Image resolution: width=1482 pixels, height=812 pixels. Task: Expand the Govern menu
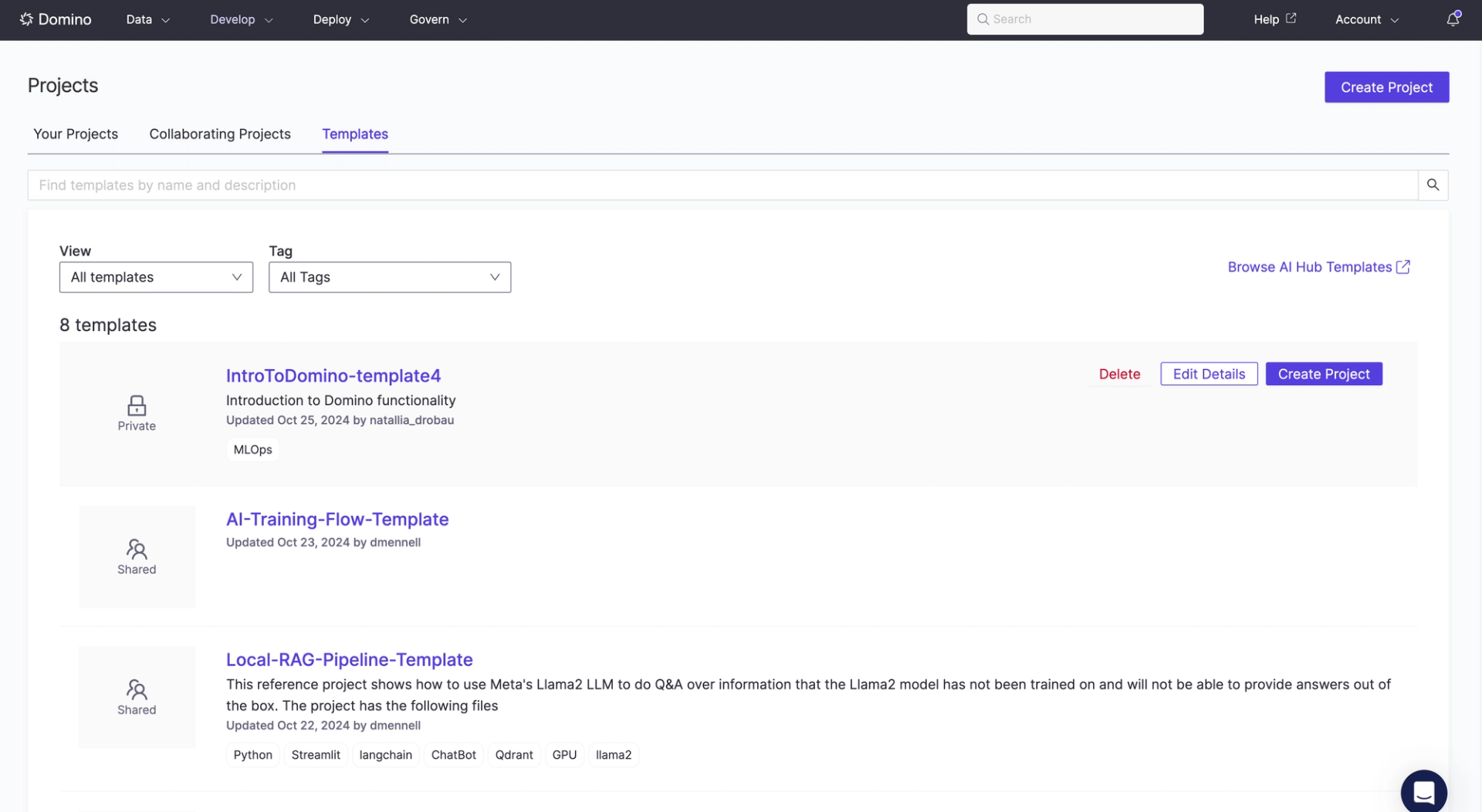pos(438,19)
